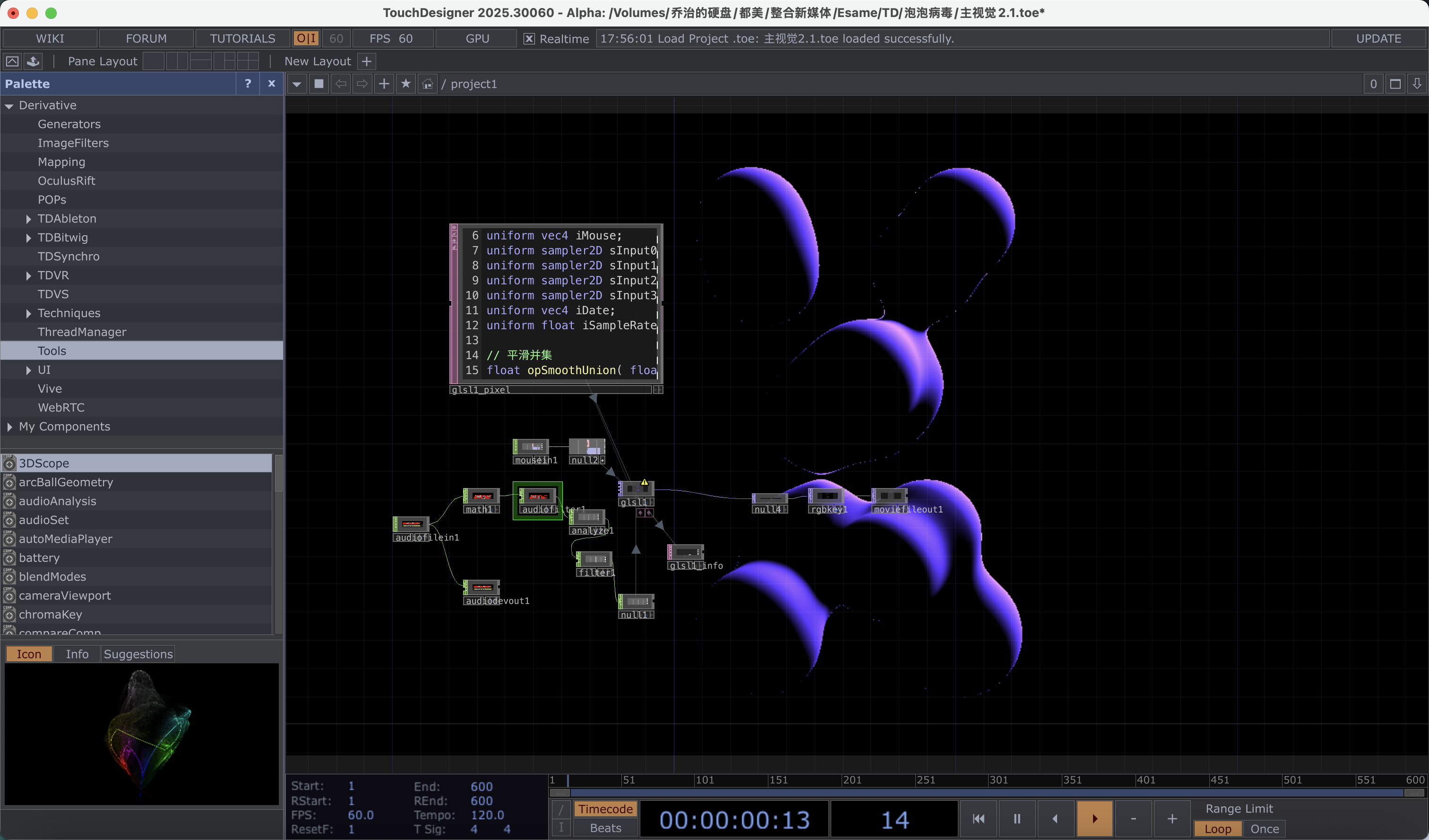Switch to the Info tab
The width and height of the screenshot is (1429, 840).
pyautogui.click(x=77, y=654)
